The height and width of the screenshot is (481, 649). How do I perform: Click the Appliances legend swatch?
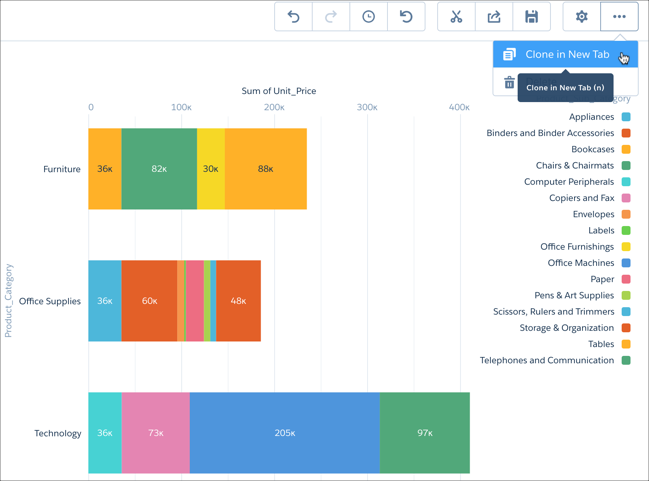point(626,117)
